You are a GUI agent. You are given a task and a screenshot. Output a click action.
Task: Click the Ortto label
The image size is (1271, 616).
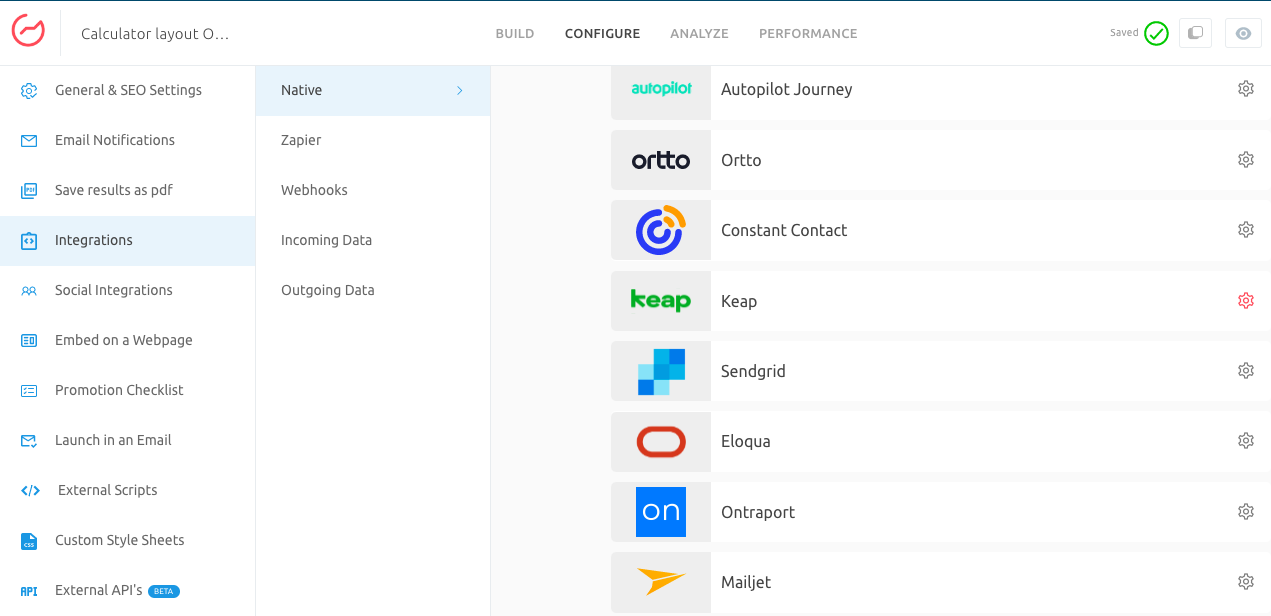(x=741, y=160)
